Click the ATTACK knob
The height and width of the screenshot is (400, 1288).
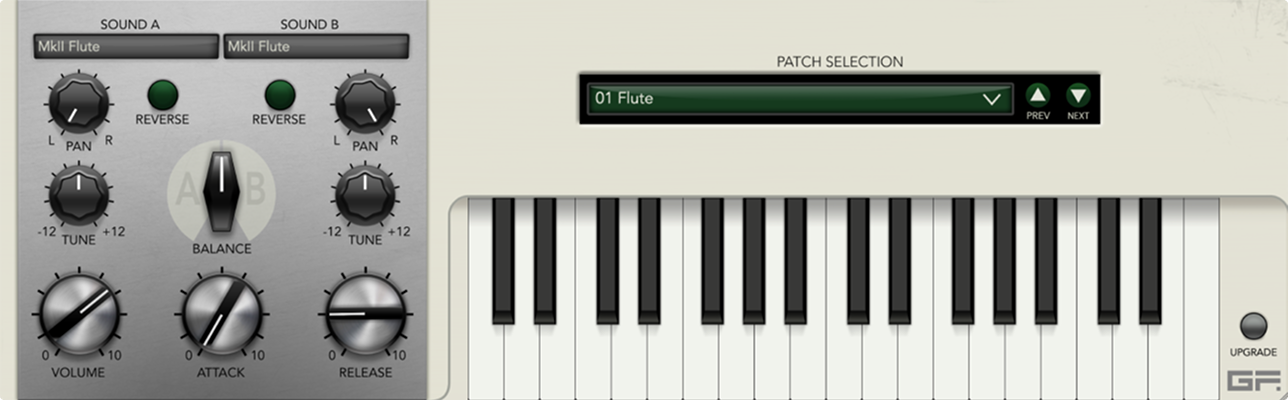coord(221,315)
